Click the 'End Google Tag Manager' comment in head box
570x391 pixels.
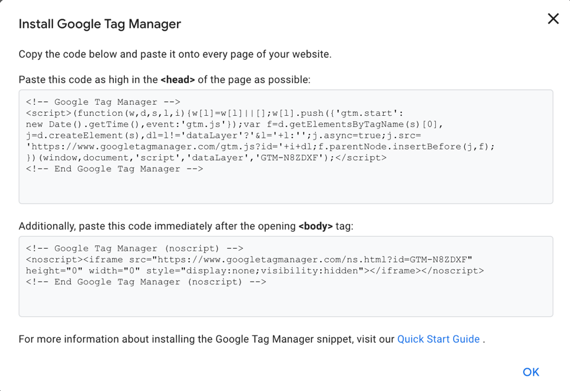tap(114, 169)
